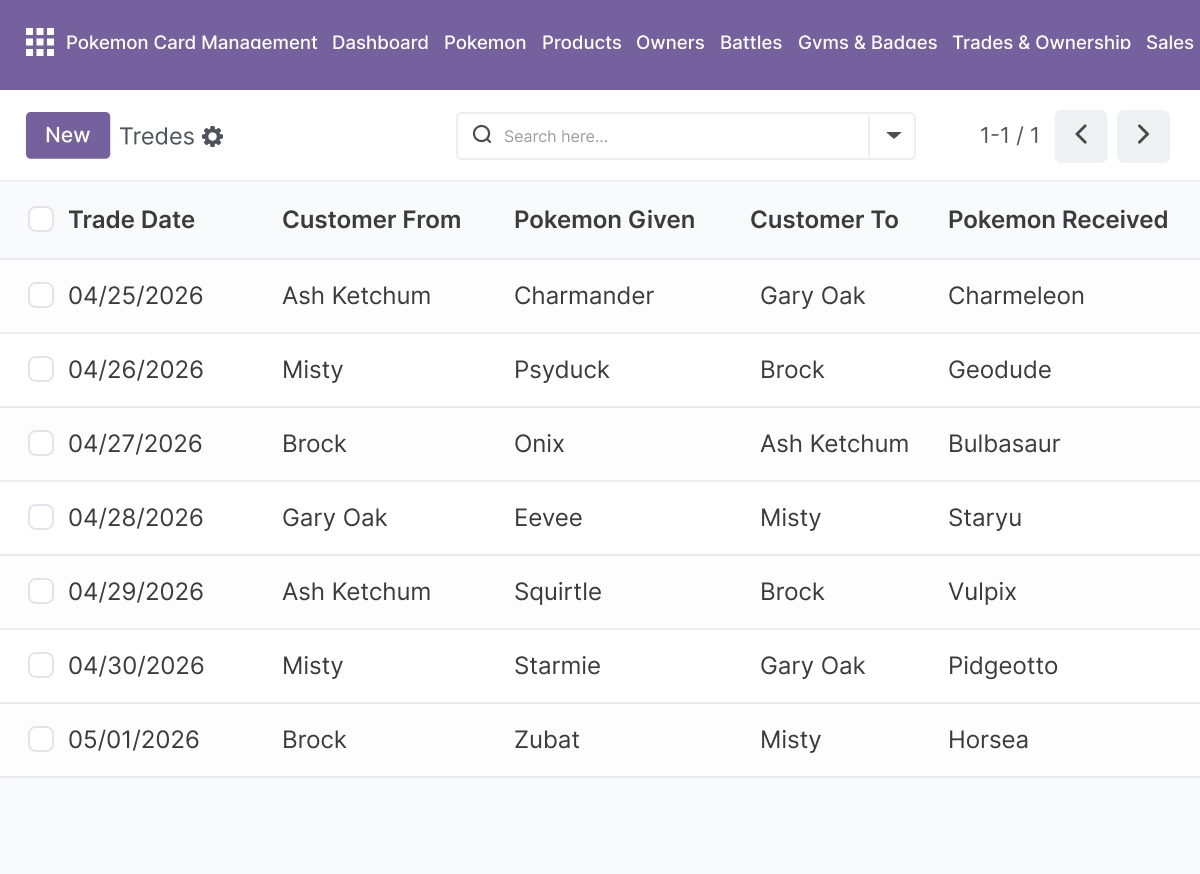
Task: Click the Vulpix cell
Action: (982, 592)
